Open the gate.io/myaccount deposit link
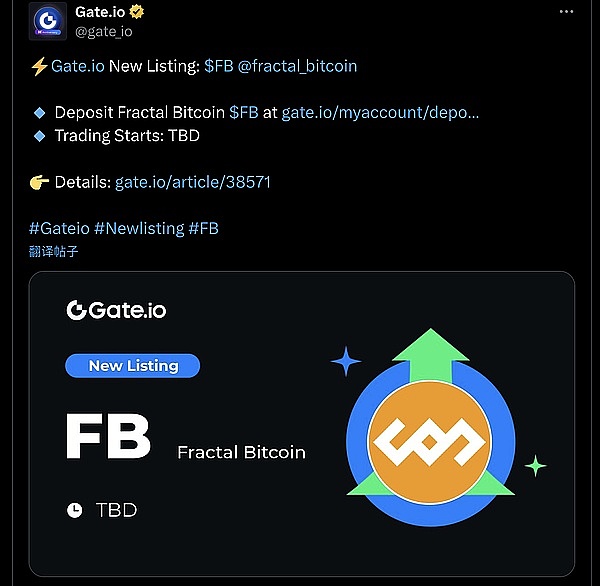Viewport: 600px width, 586px height. (380, 112)
